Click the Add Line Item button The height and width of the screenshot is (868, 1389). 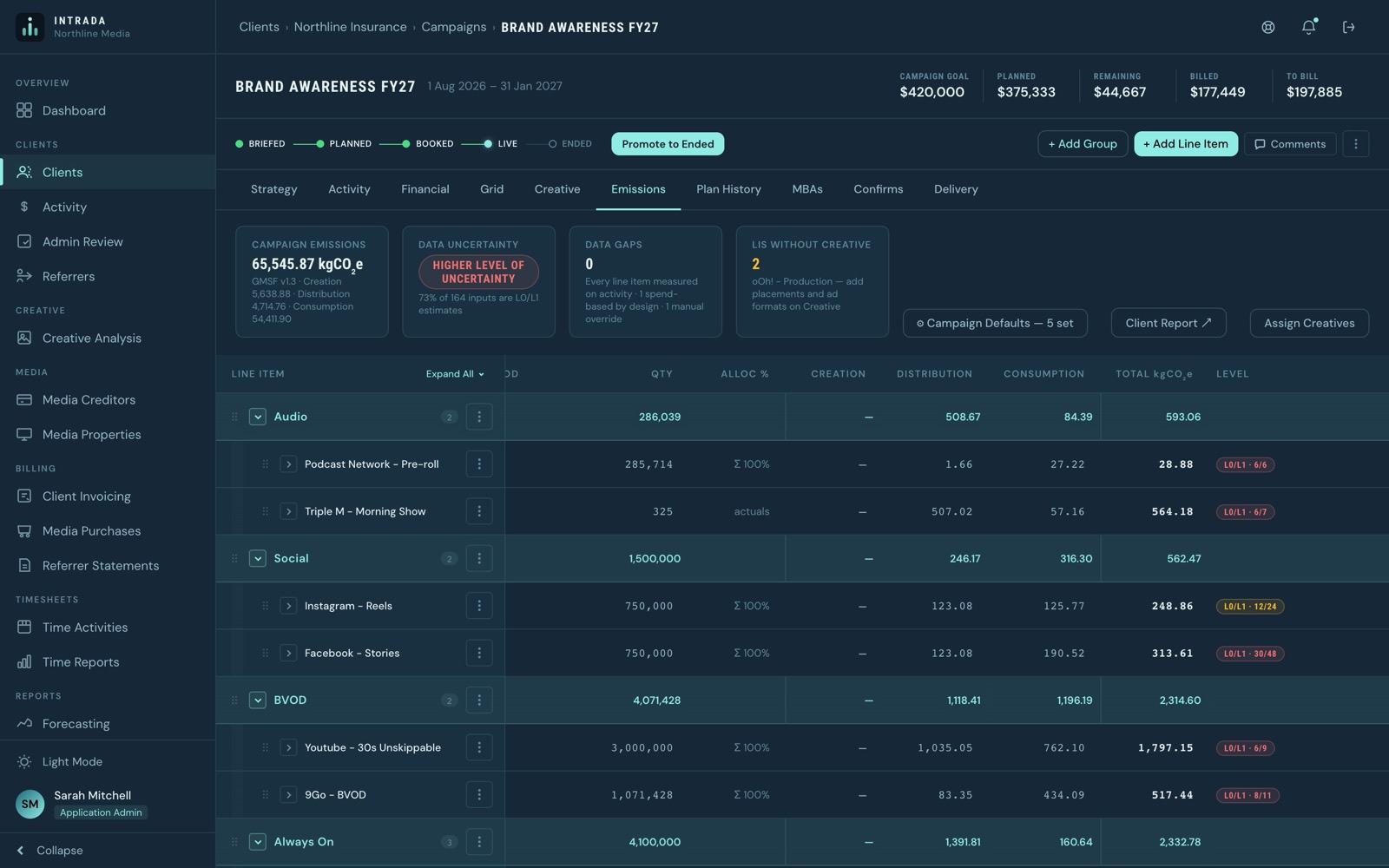pyautogui.click(x=1186, y=144)
